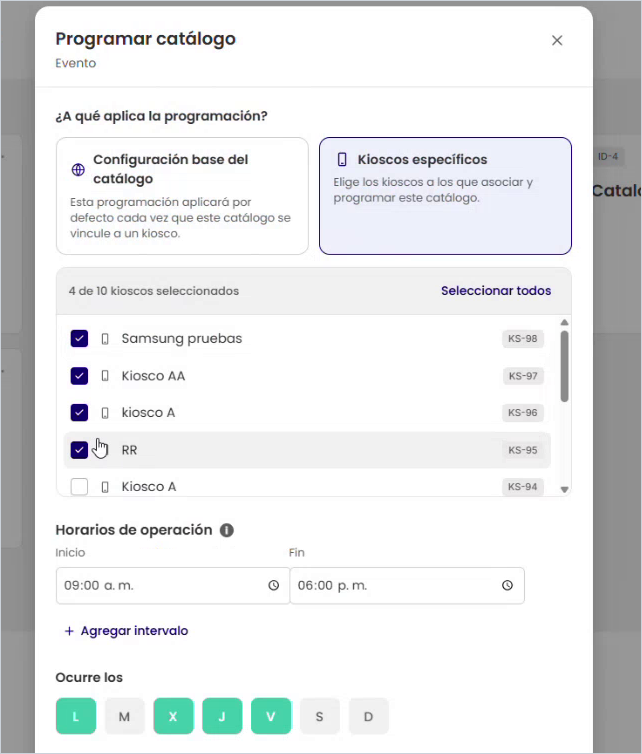Screen dimensions: 642x754
Task: Toggle the S (sábado) day button
Action: (x=319, y=716)
